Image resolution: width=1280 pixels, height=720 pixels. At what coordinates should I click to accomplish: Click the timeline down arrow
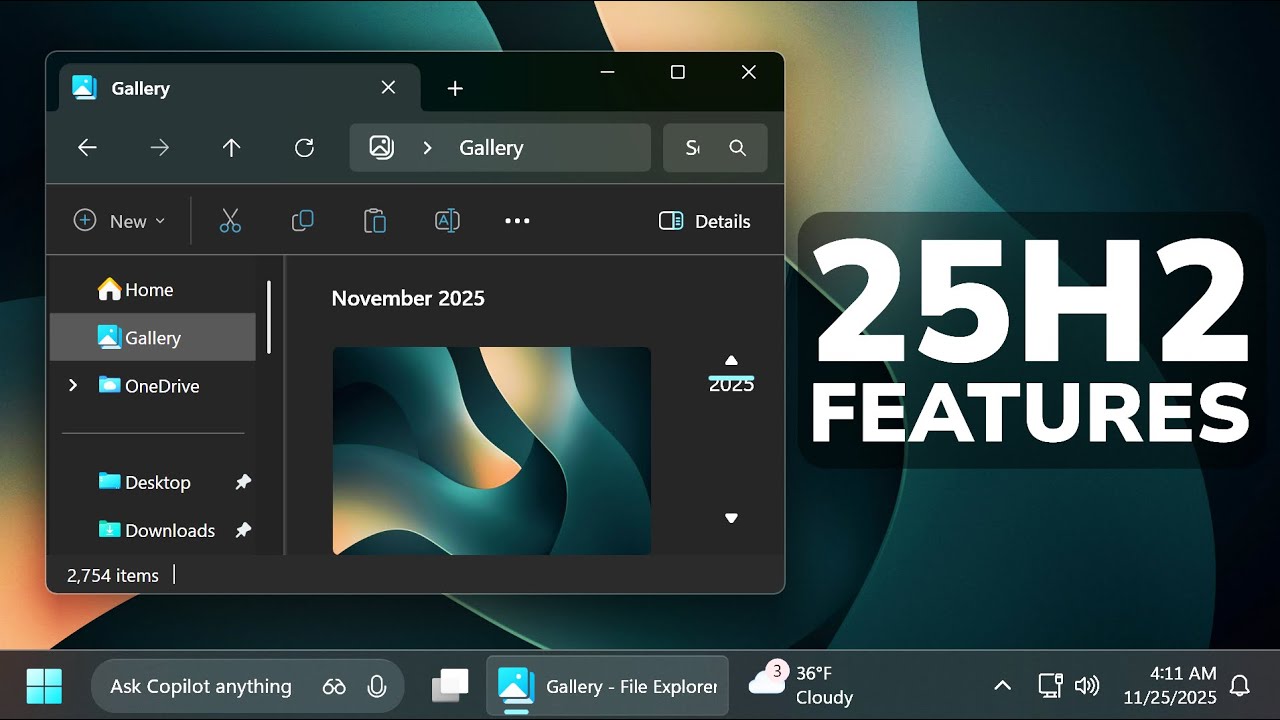click(x=731, y=518)
